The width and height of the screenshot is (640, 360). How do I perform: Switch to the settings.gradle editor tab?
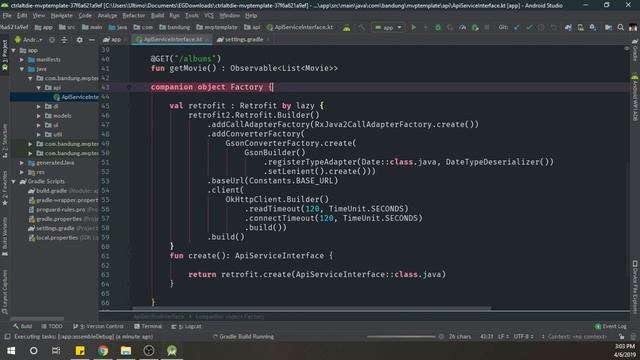pos(243,40)
